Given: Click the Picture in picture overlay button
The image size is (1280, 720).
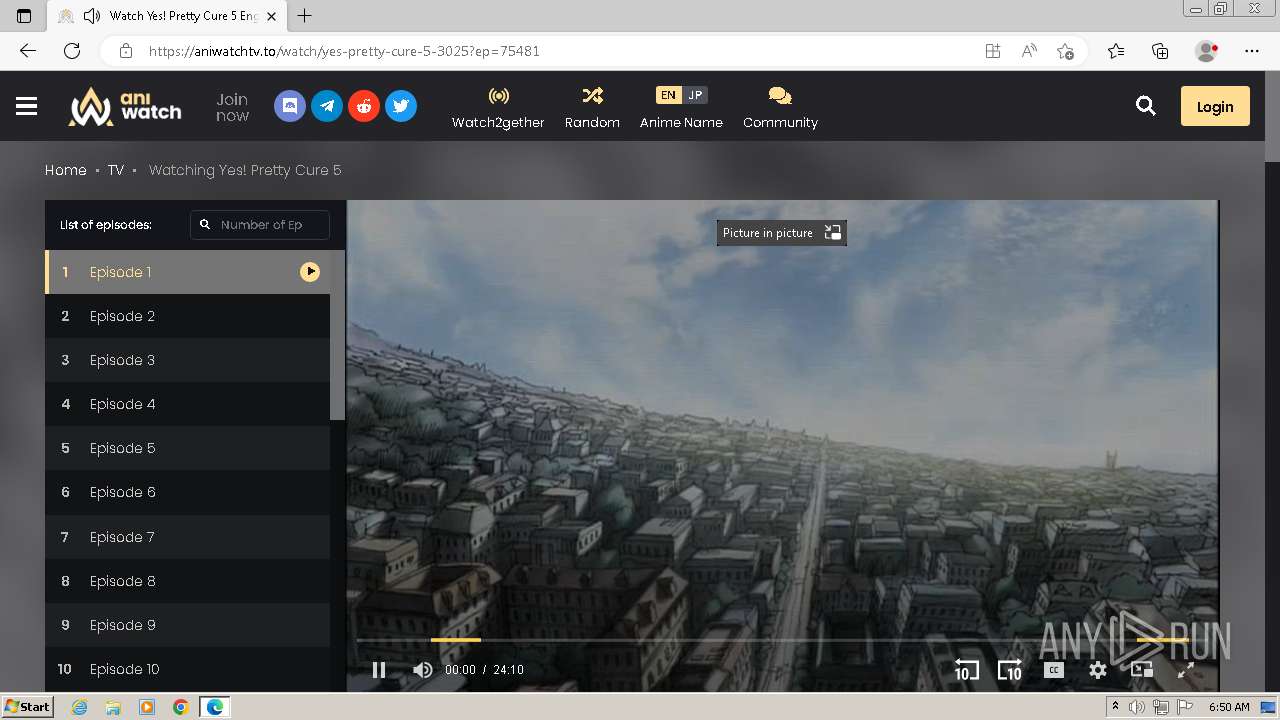Looking at the screenshot, I should (781, 233).
